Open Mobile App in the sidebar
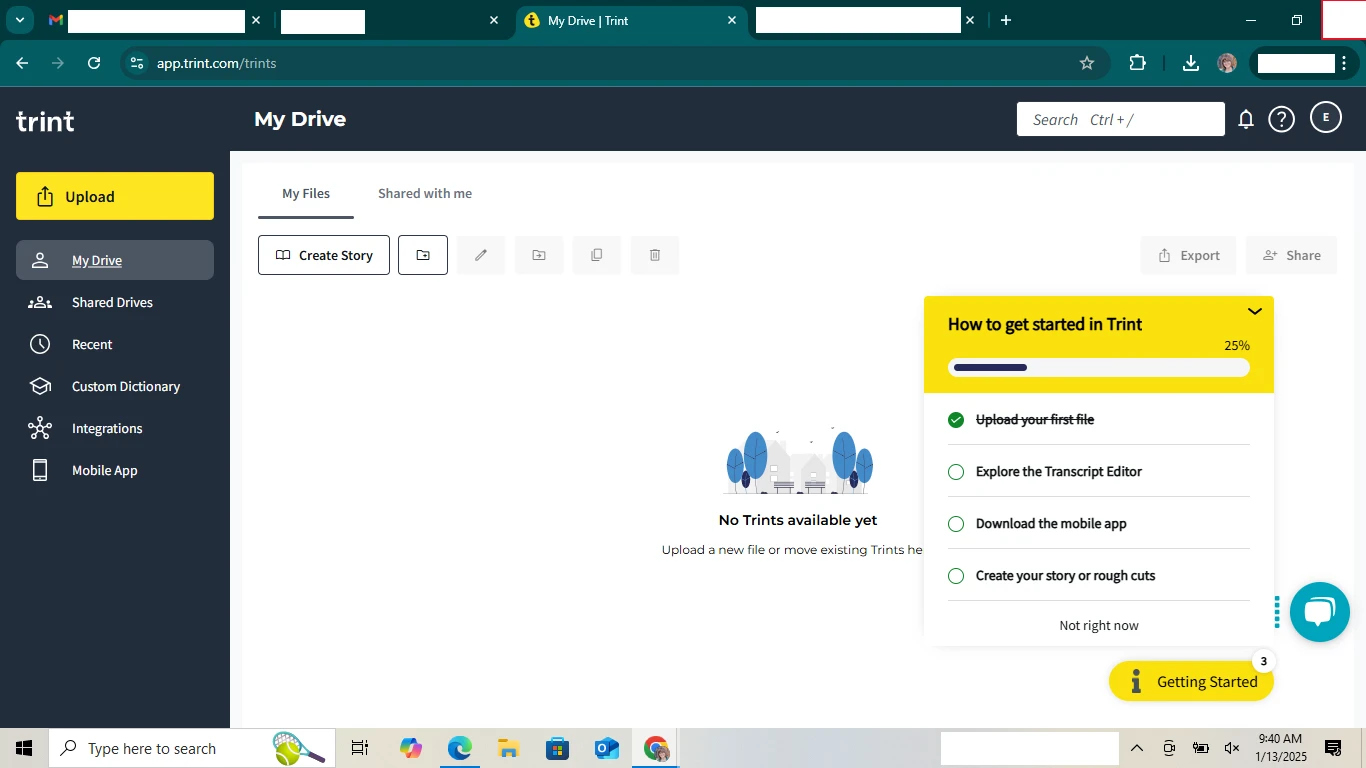This screenshot has height=768, width=1366. (115, 470)
